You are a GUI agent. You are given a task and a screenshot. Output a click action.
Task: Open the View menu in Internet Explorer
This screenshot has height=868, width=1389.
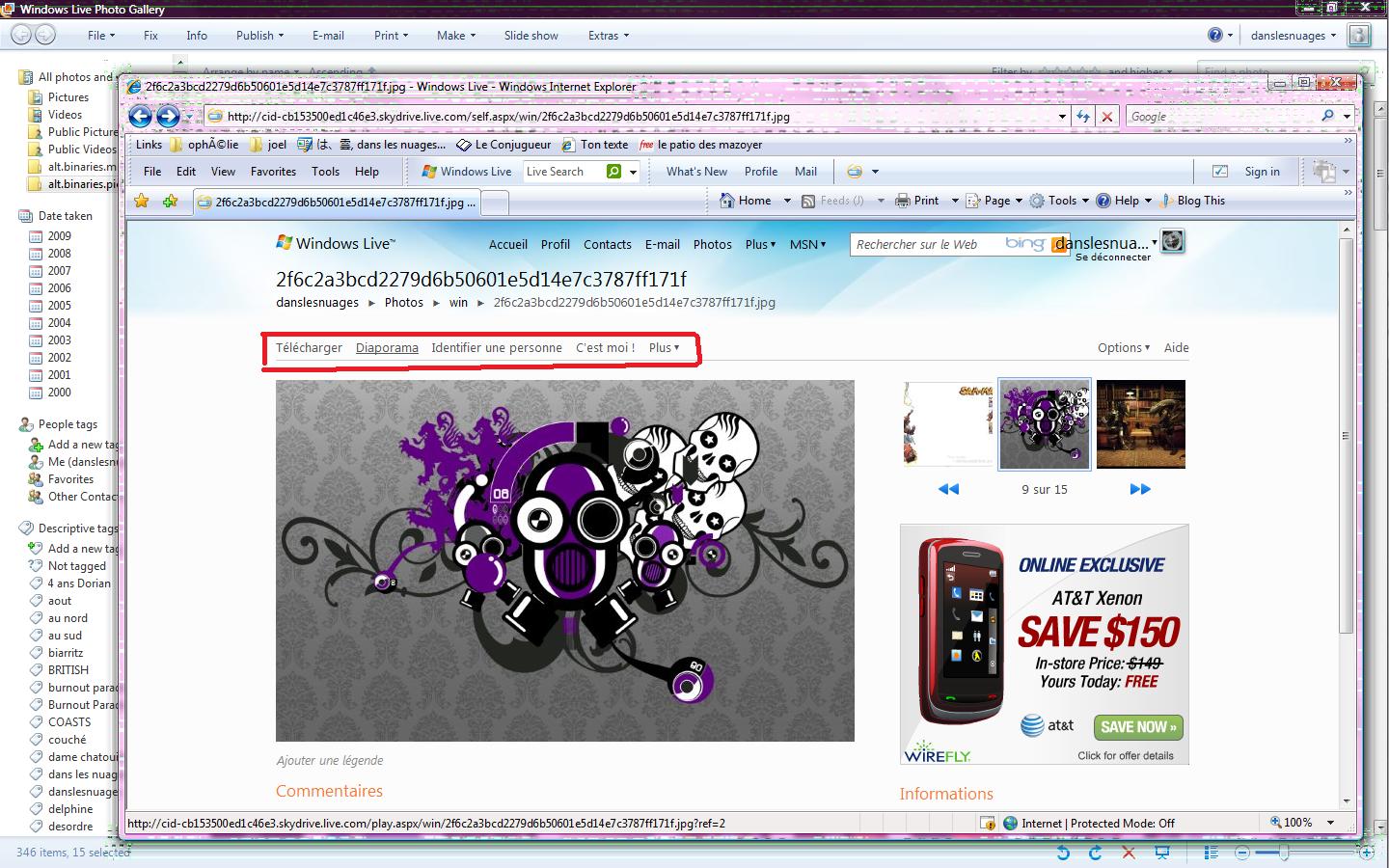pos(223,172)
